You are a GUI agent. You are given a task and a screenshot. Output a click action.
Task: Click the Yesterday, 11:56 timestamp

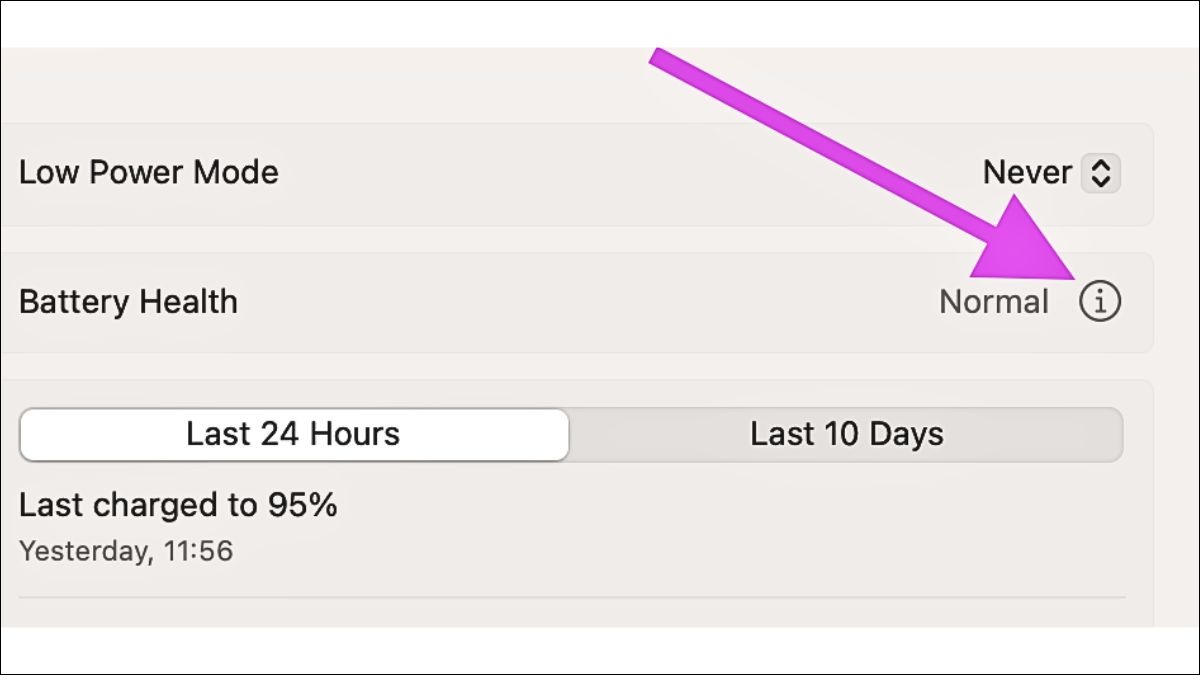(x=126, y=551)
